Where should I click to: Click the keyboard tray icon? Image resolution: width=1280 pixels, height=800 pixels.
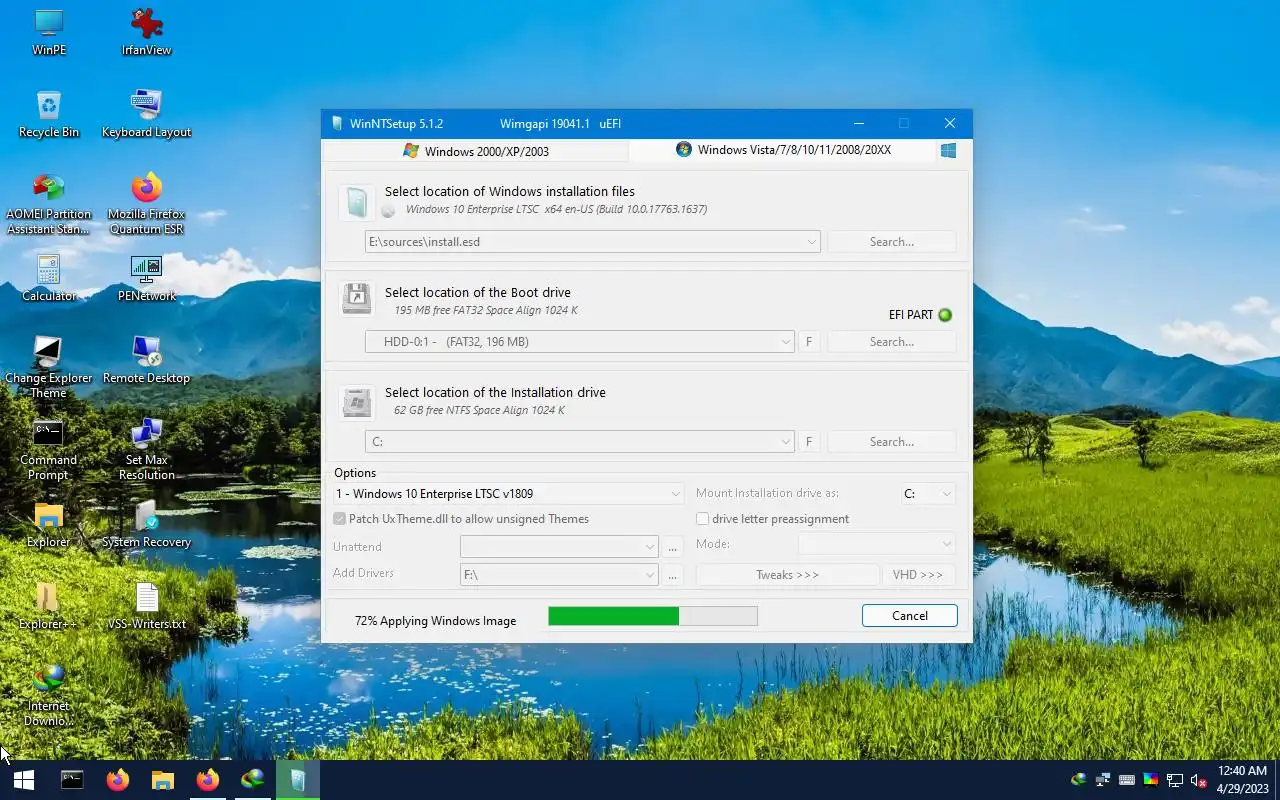pyautogui.click(x=1126, y=780)
